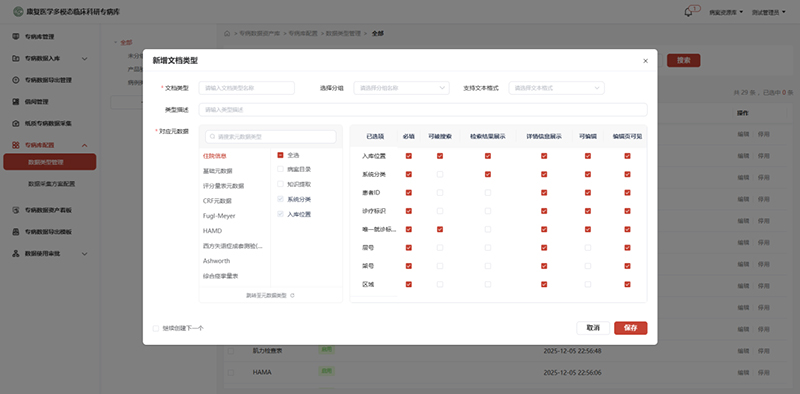Select 评分量表元数据 metadata category
This screenshot has width=800, height=394.
[x=223, y=186]
